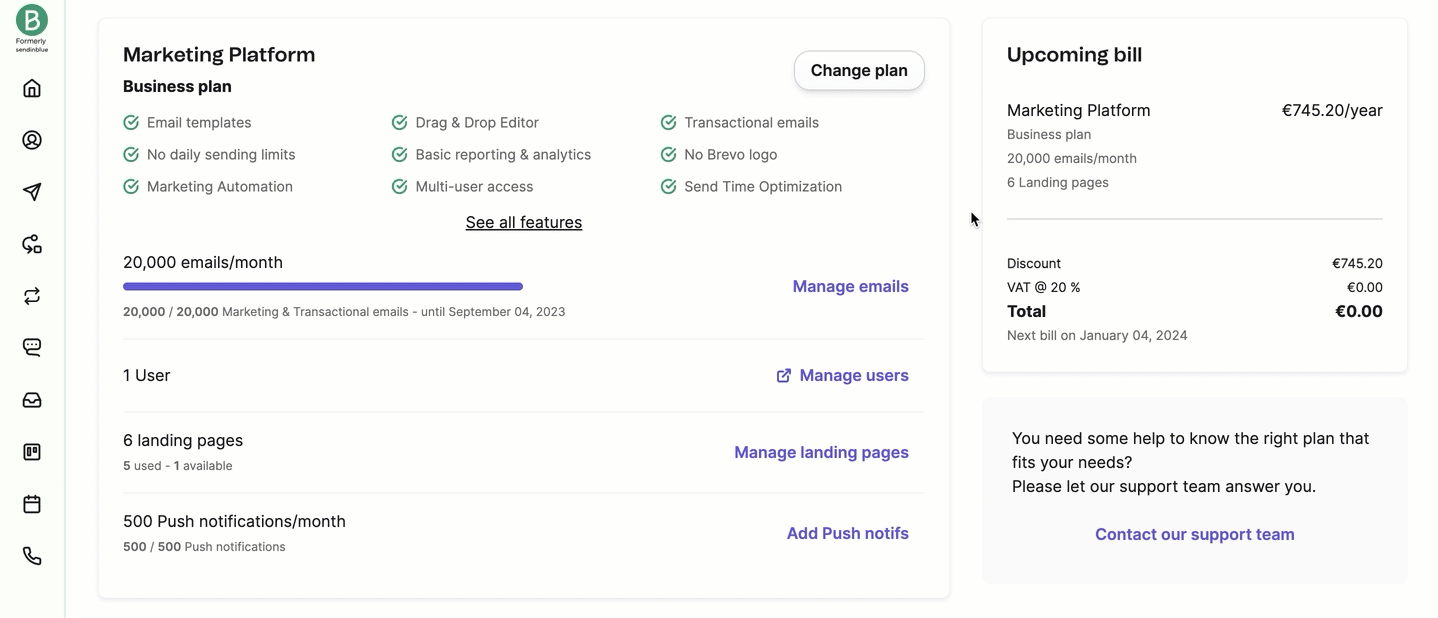Click checkmark icon next to No daily sending limits
The height and width of the screenshot is (618, 1438).
(131, 155)
